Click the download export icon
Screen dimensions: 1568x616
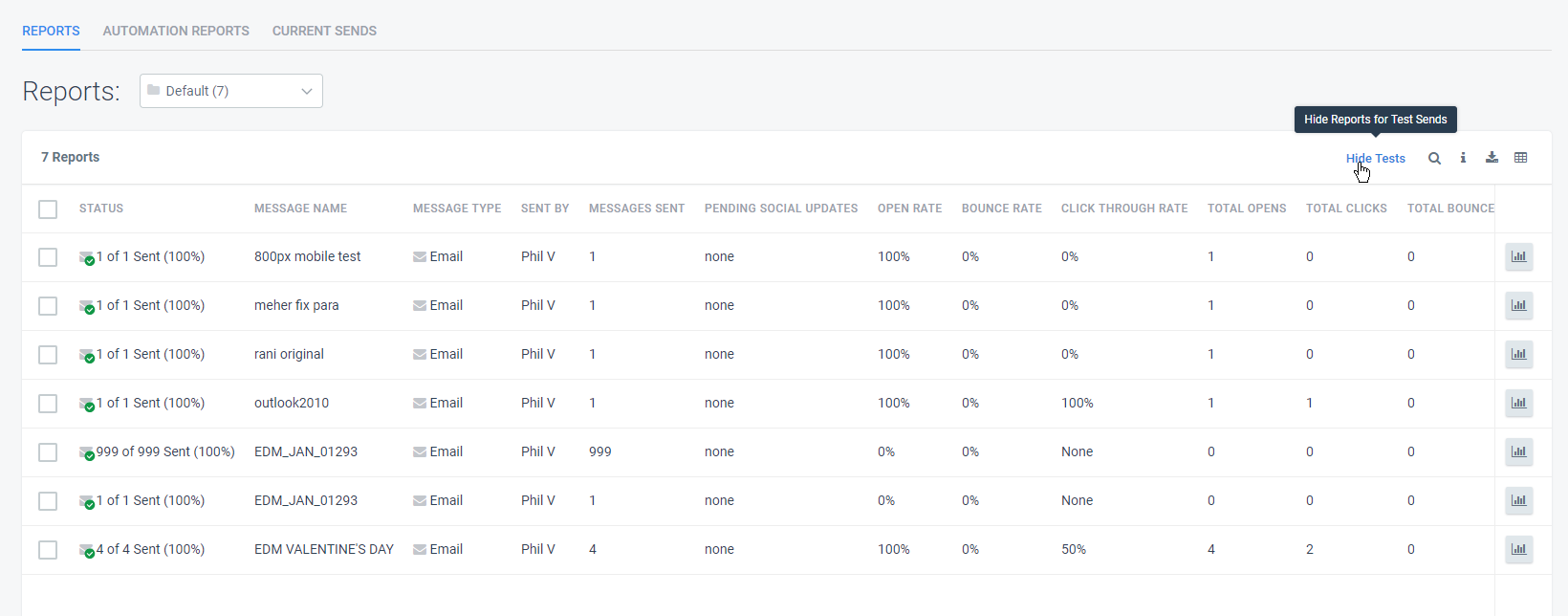tap(1492, 158)
